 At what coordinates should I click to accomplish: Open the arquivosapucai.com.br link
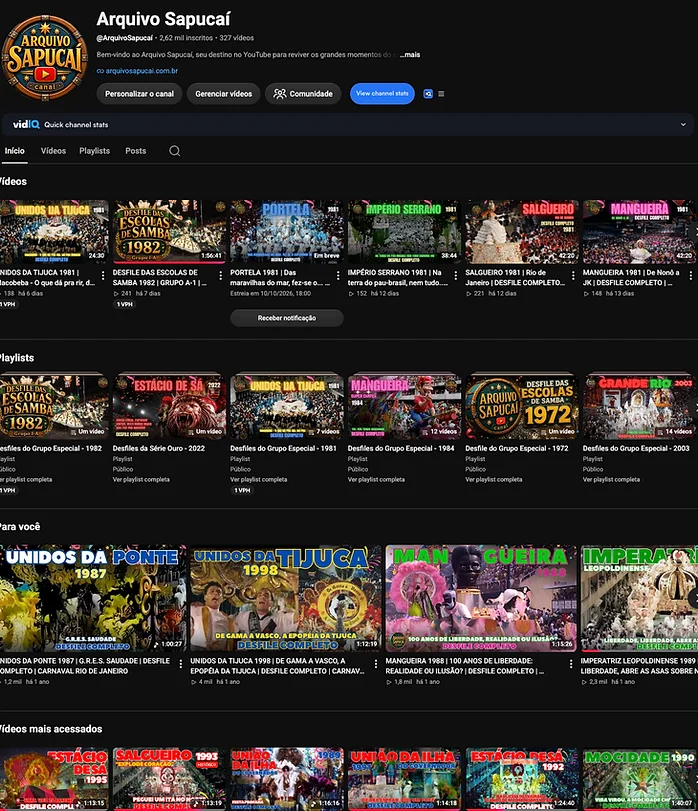[x=142, y=71]
